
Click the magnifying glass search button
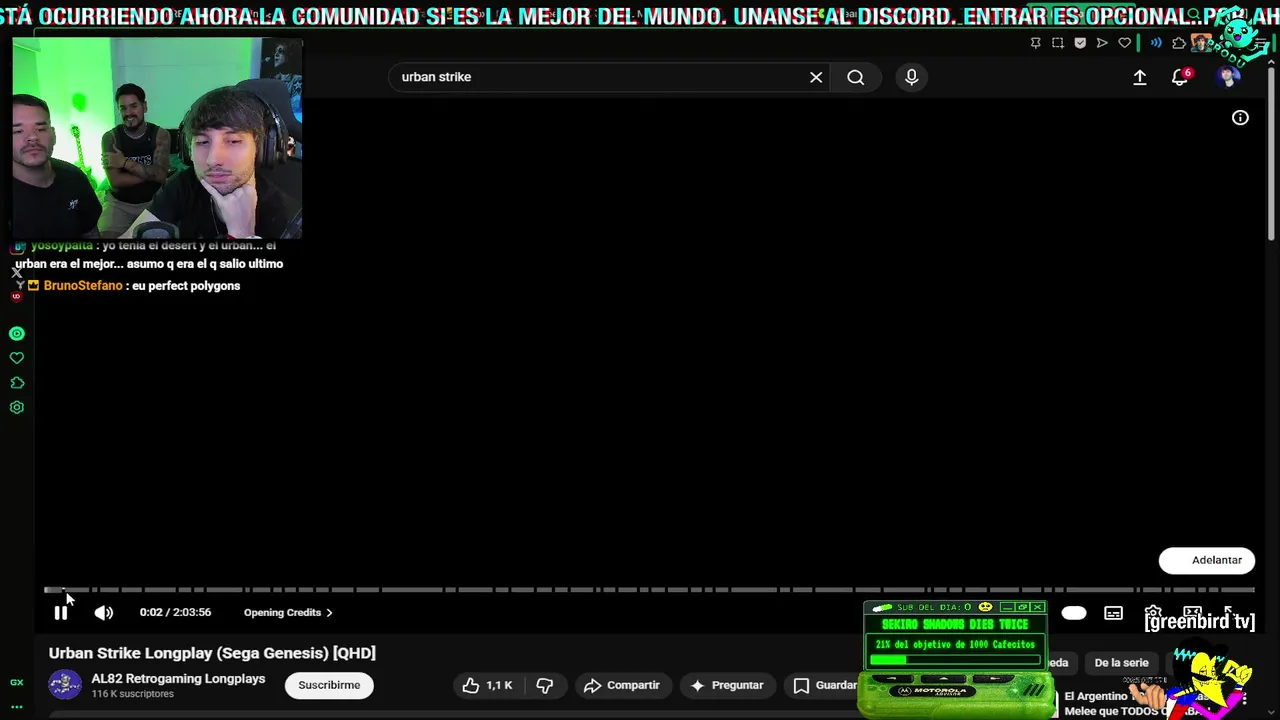855,77
